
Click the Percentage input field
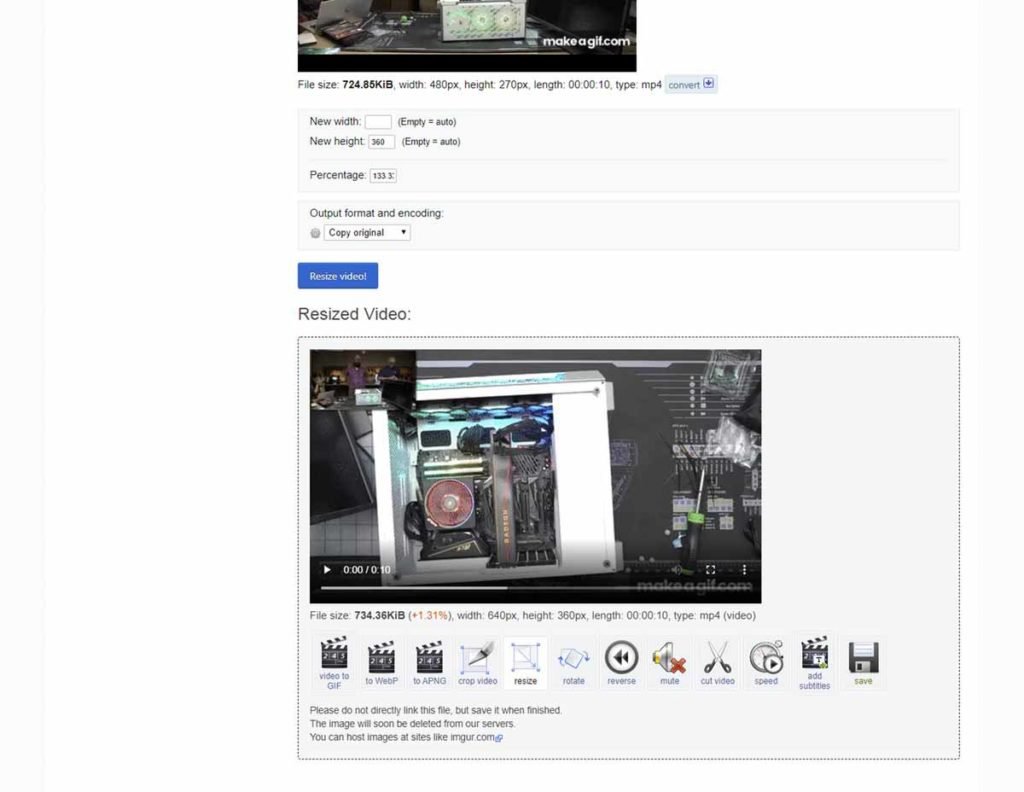(383, 176)
